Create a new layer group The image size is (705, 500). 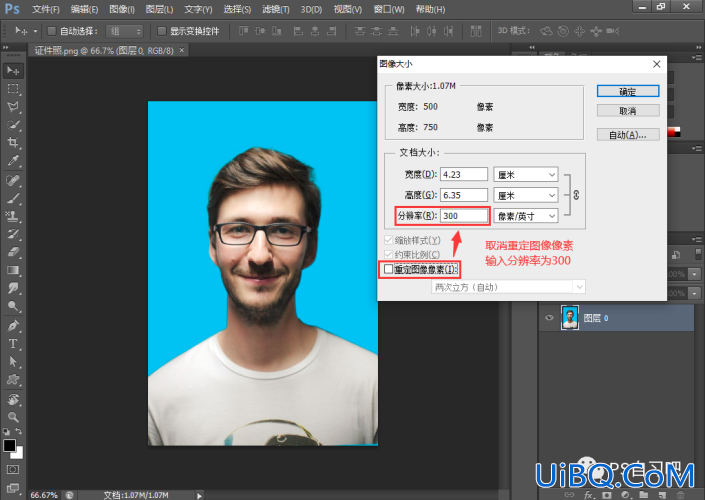point(643,495)
